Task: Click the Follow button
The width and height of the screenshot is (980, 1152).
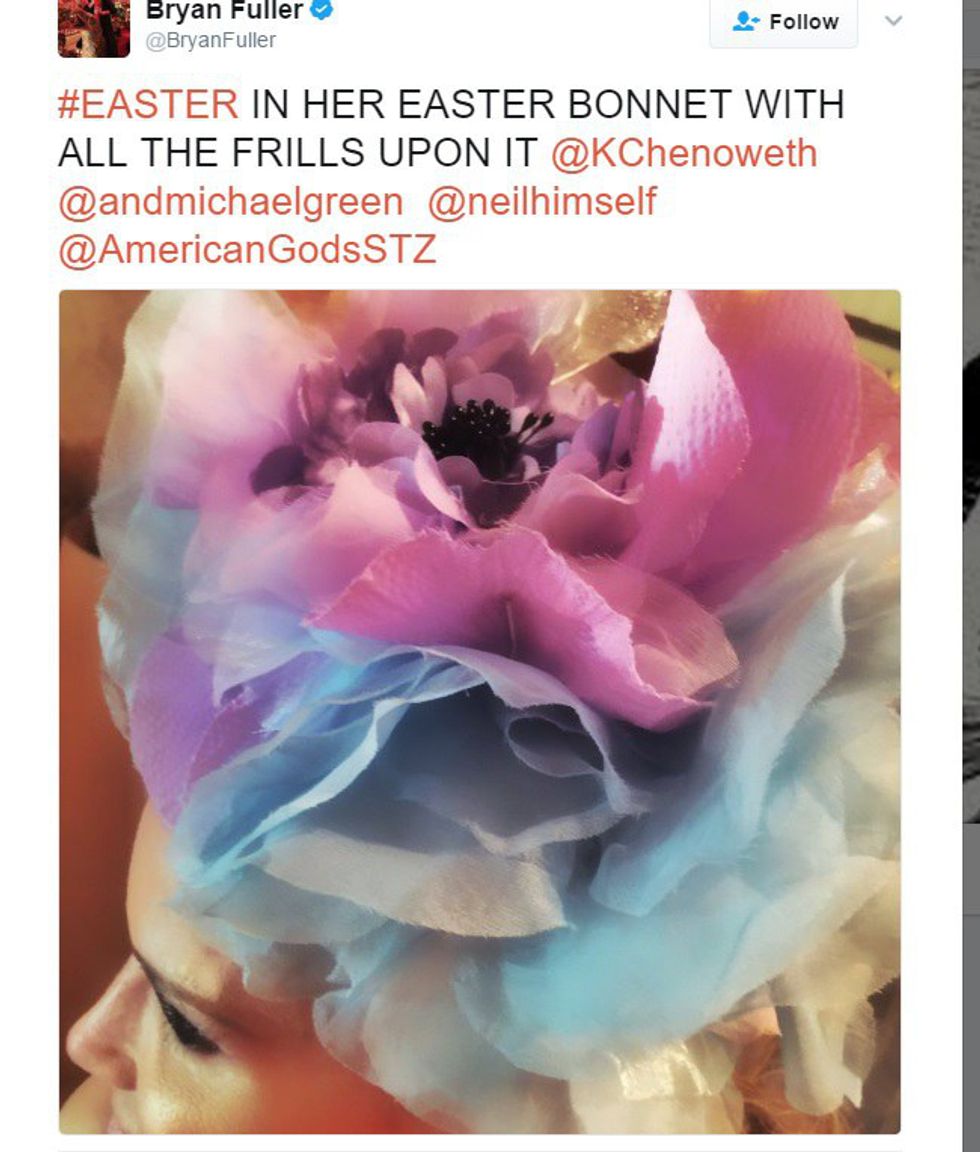Action: point(783,23)
